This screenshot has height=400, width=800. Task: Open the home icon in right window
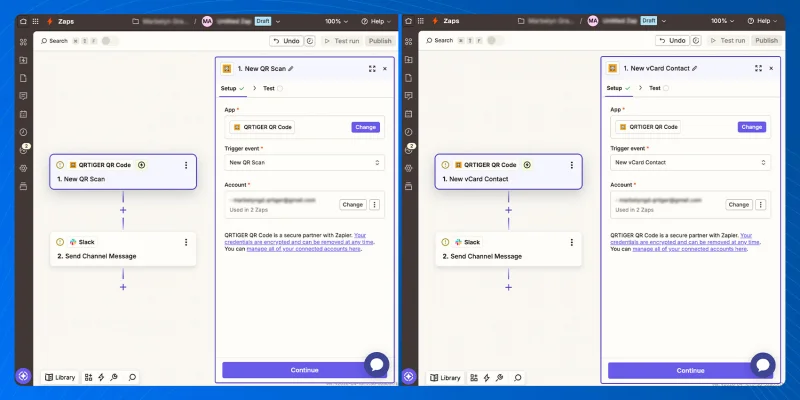[409, 21]
